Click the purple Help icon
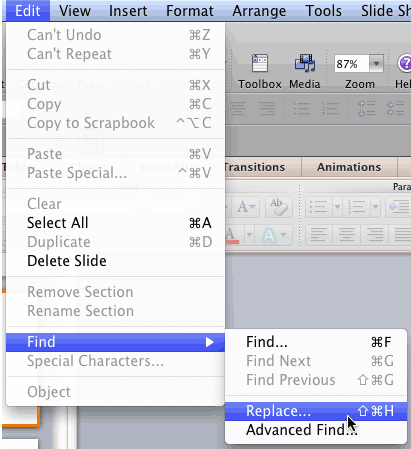The image size is (411, 449). tap(404, 63)
